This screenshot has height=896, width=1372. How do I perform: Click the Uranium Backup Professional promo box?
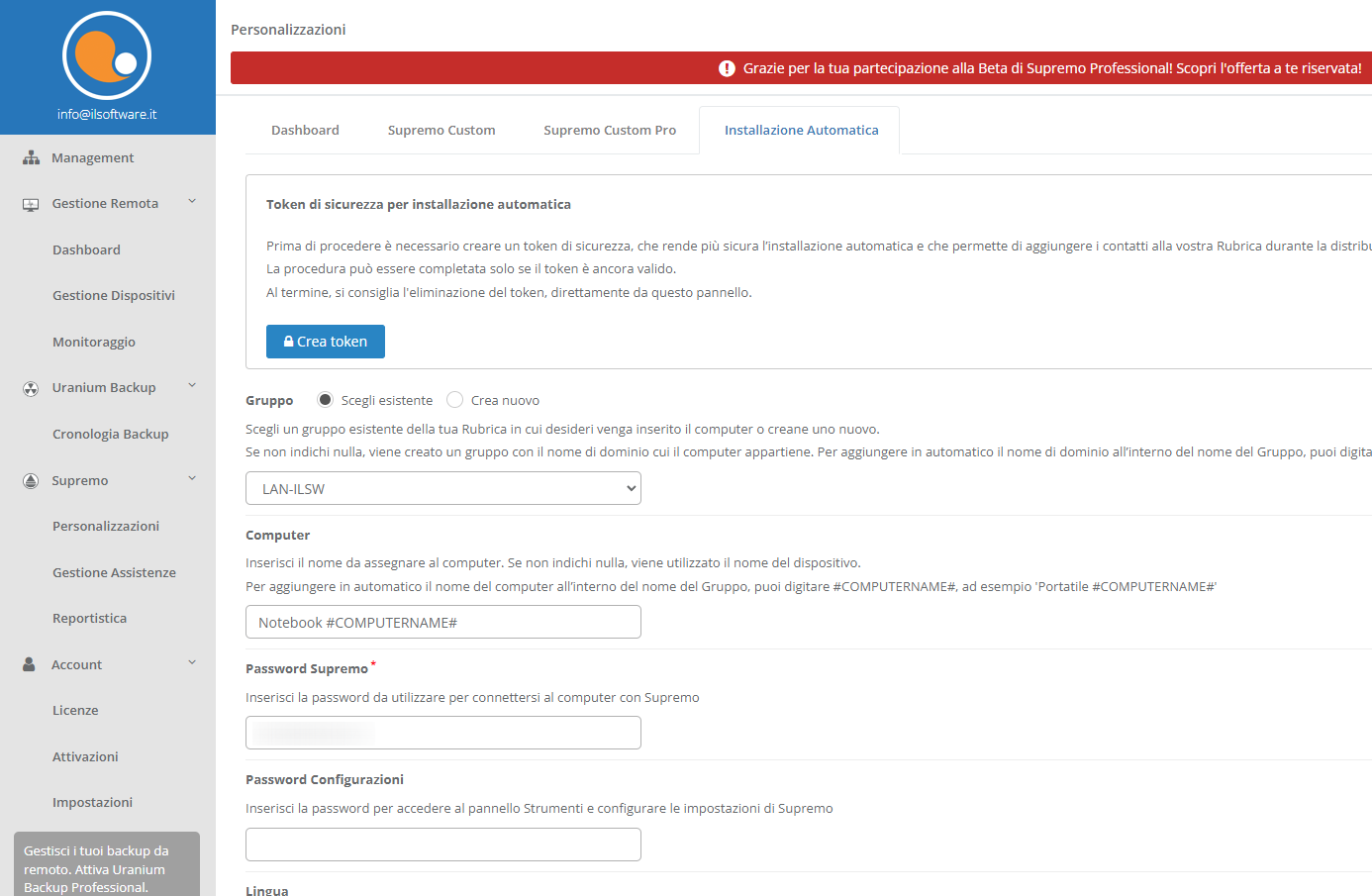pyautogui.click(x=107, y=864)
